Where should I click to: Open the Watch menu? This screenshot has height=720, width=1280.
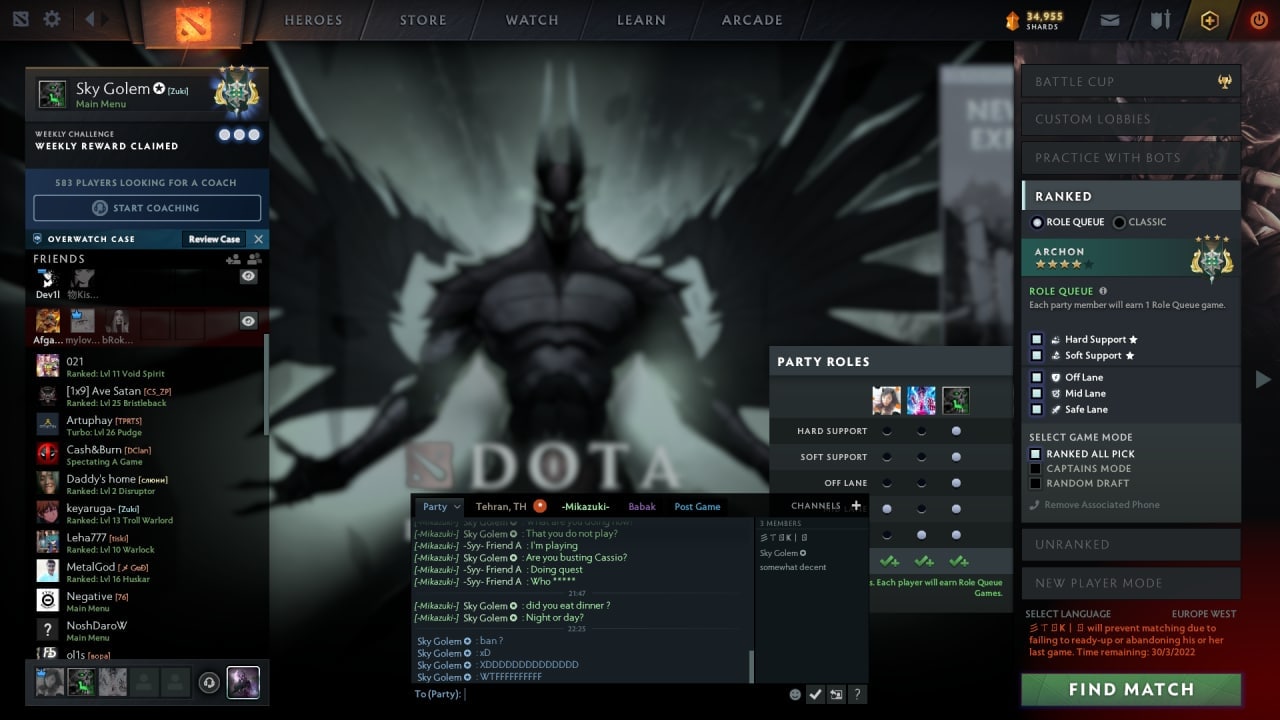coord(532,20)
